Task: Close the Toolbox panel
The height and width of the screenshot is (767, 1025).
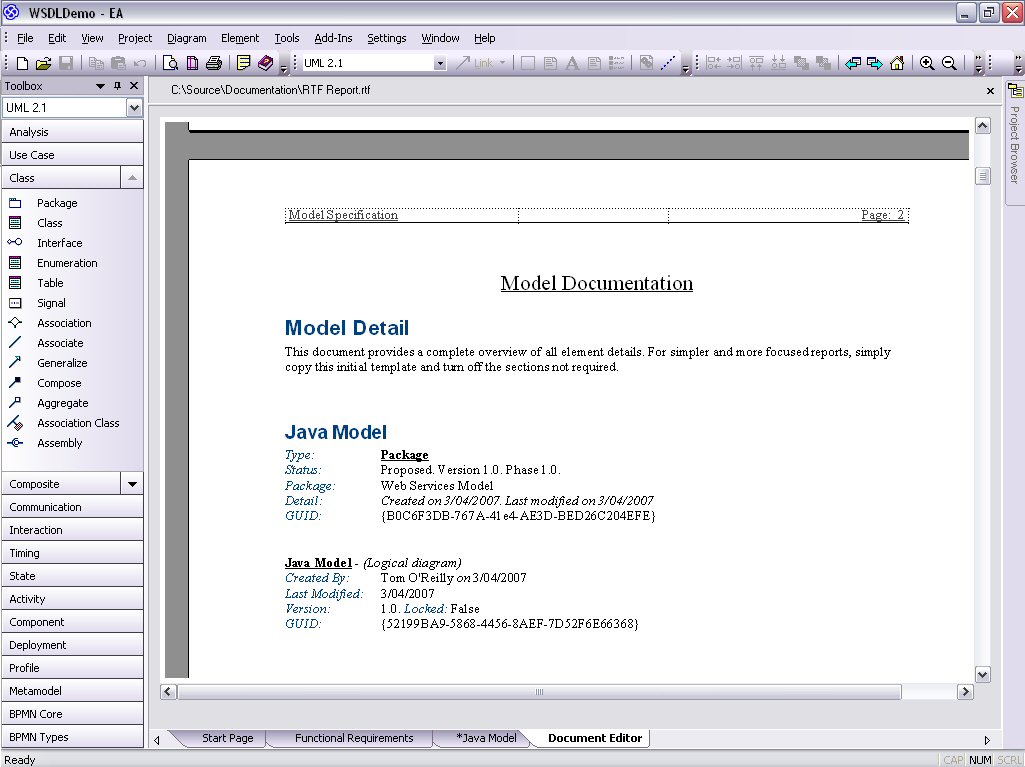Action: tap(134, 86)
